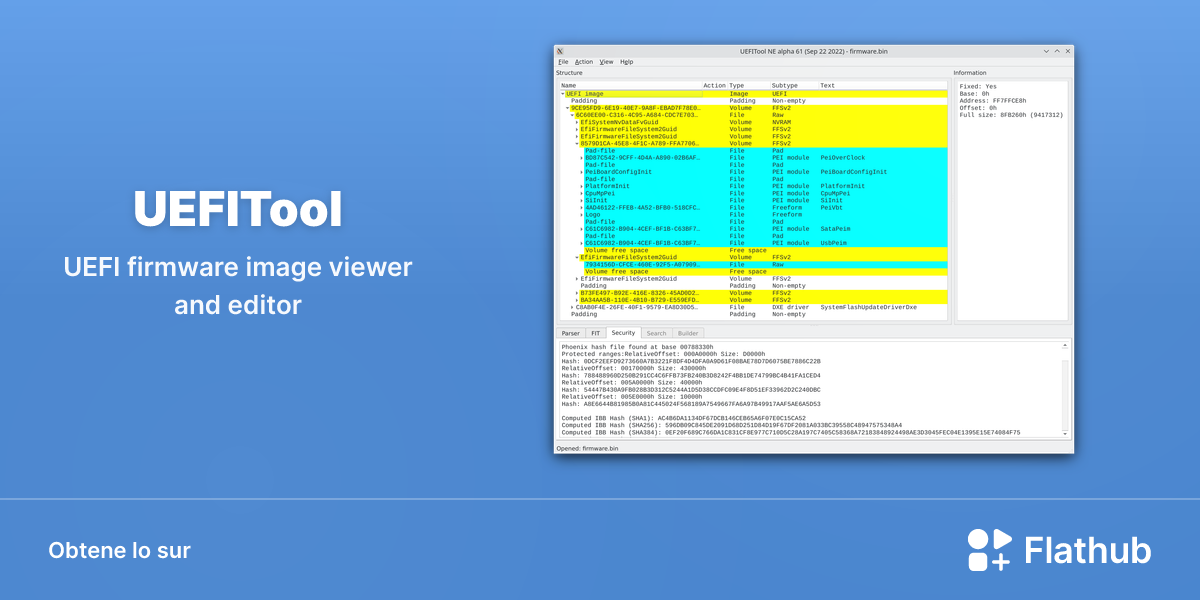
Task: Click the Security log vertical scrollbar track
Action: coord(1066,390)
